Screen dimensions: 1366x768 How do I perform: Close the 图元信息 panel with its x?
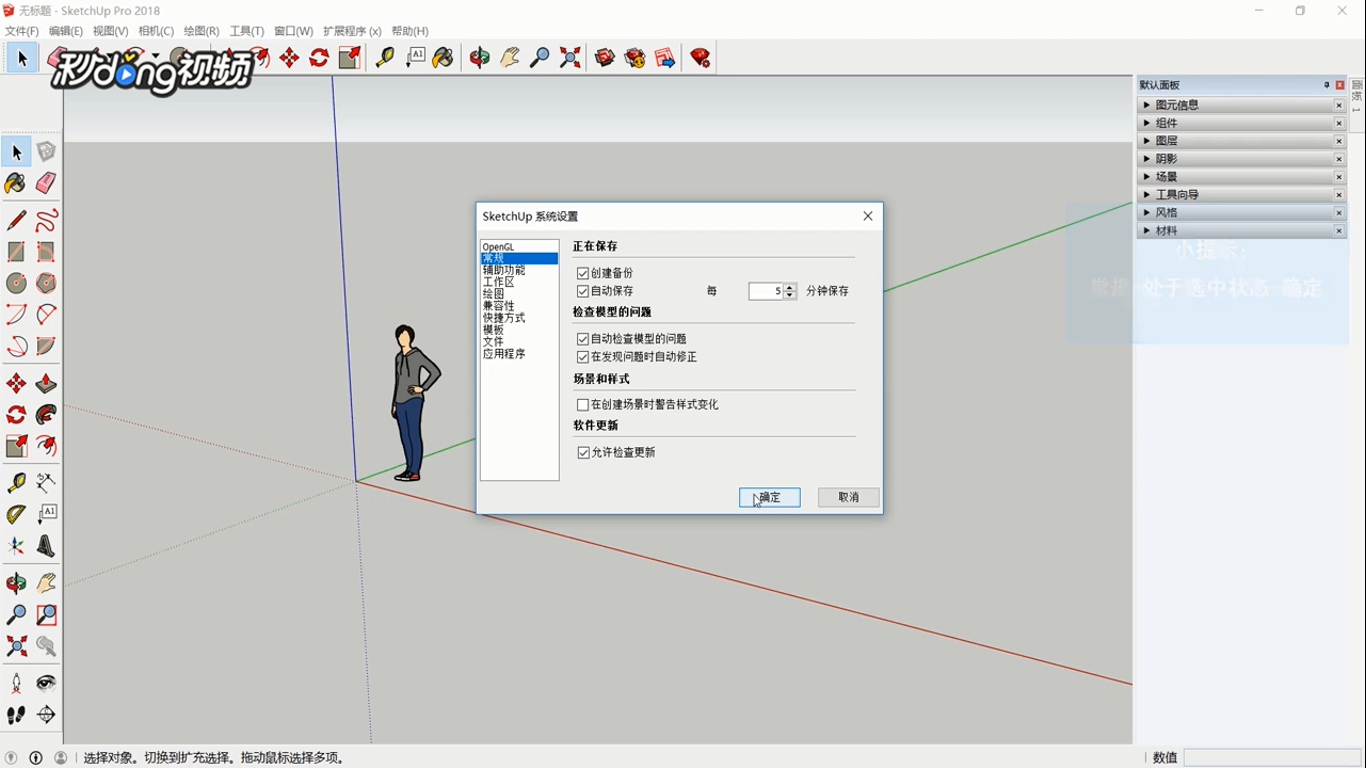[1339, 105]
